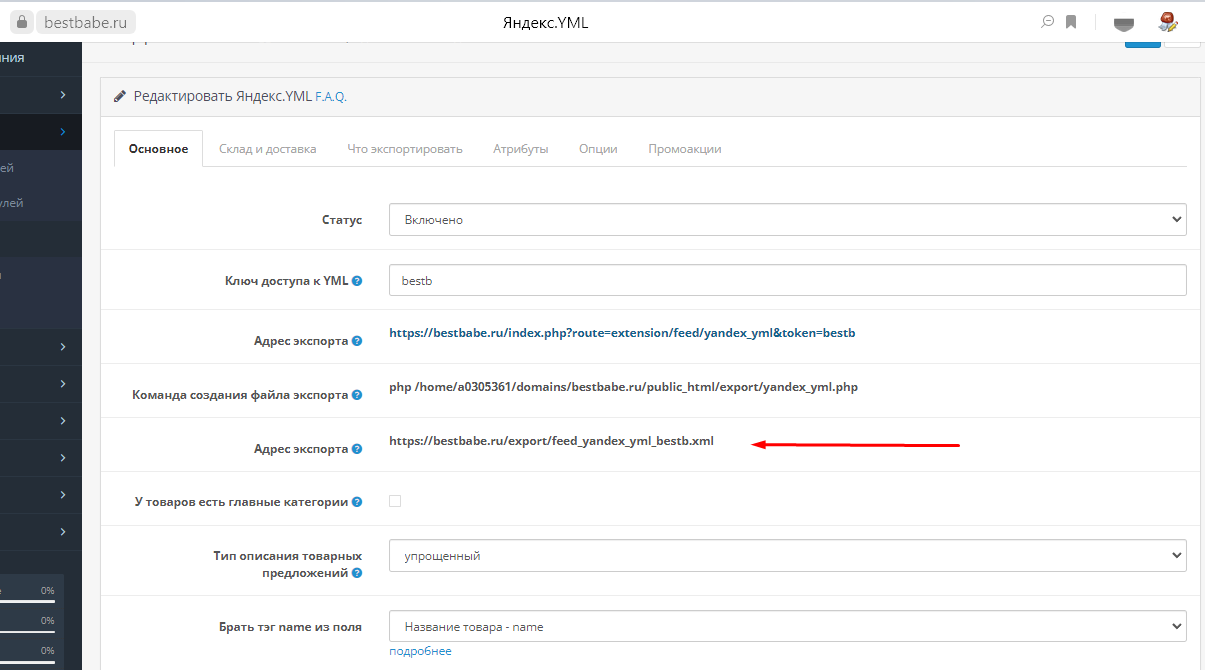
Task: Click the gray shield extension icon
Action: click(x=1124, y=23)
